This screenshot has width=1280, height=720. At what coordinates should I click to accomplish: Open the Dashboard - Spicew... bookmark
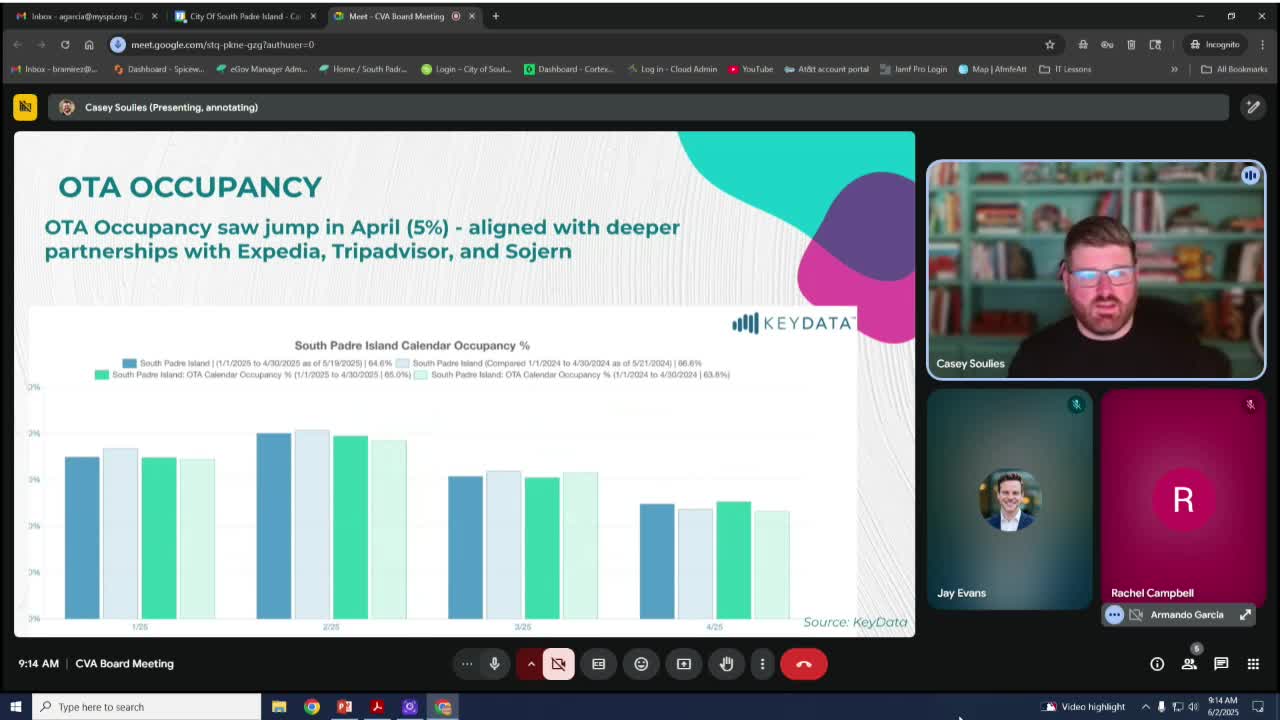click(x=159, y=69)
